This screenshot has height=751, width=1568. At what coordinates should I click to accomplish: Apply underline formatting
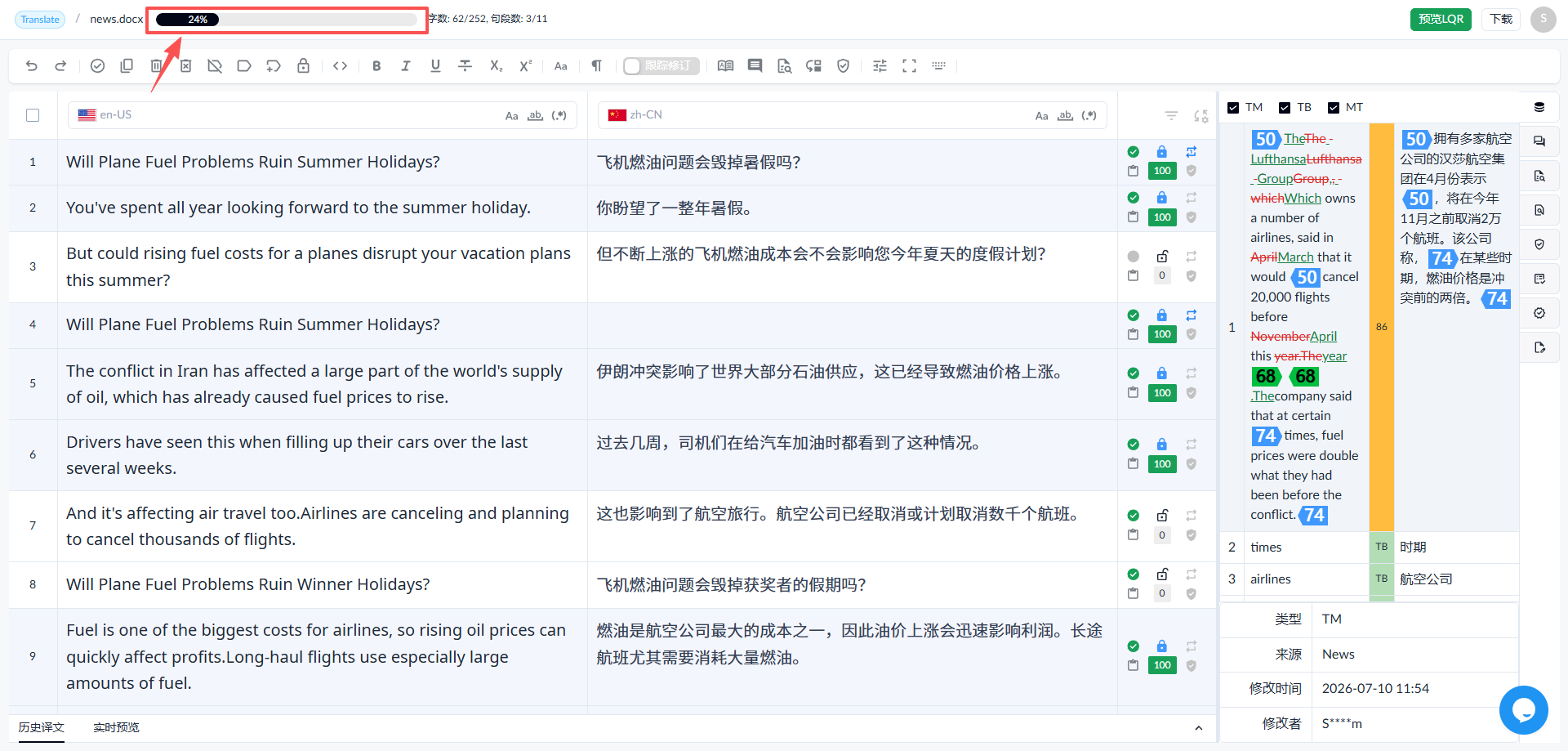(x=435, y=66)
